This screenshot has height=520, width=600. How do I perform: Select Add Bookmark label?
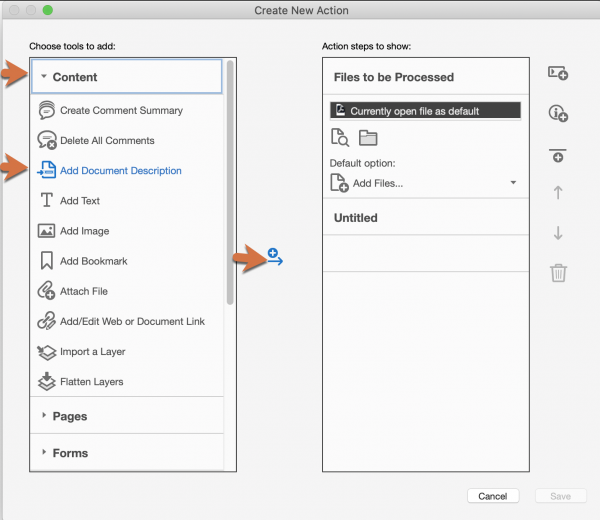94,261
